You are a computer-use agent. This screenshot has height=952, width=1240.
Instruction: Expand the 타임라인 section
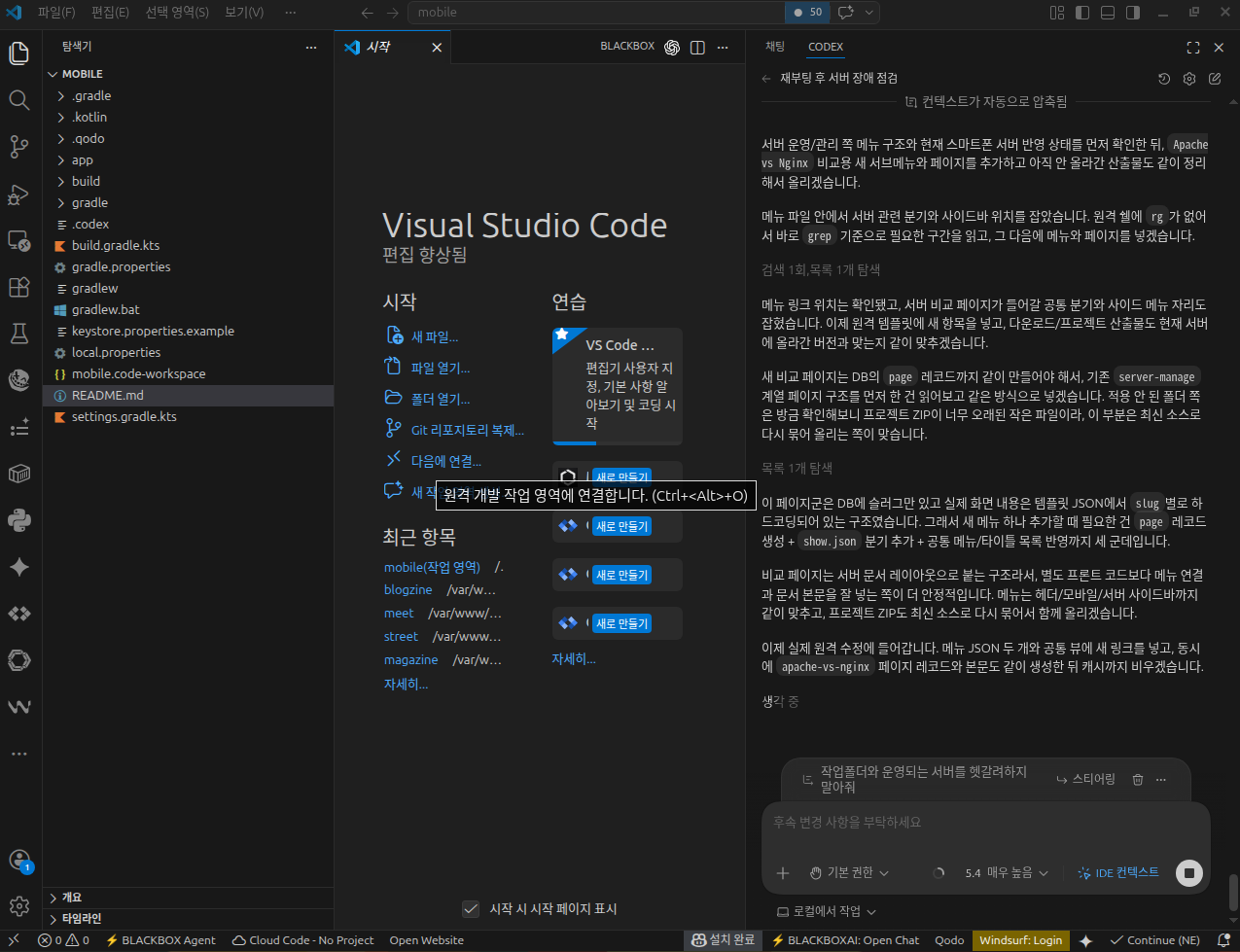pyautogui.click(x=82, y=919)
